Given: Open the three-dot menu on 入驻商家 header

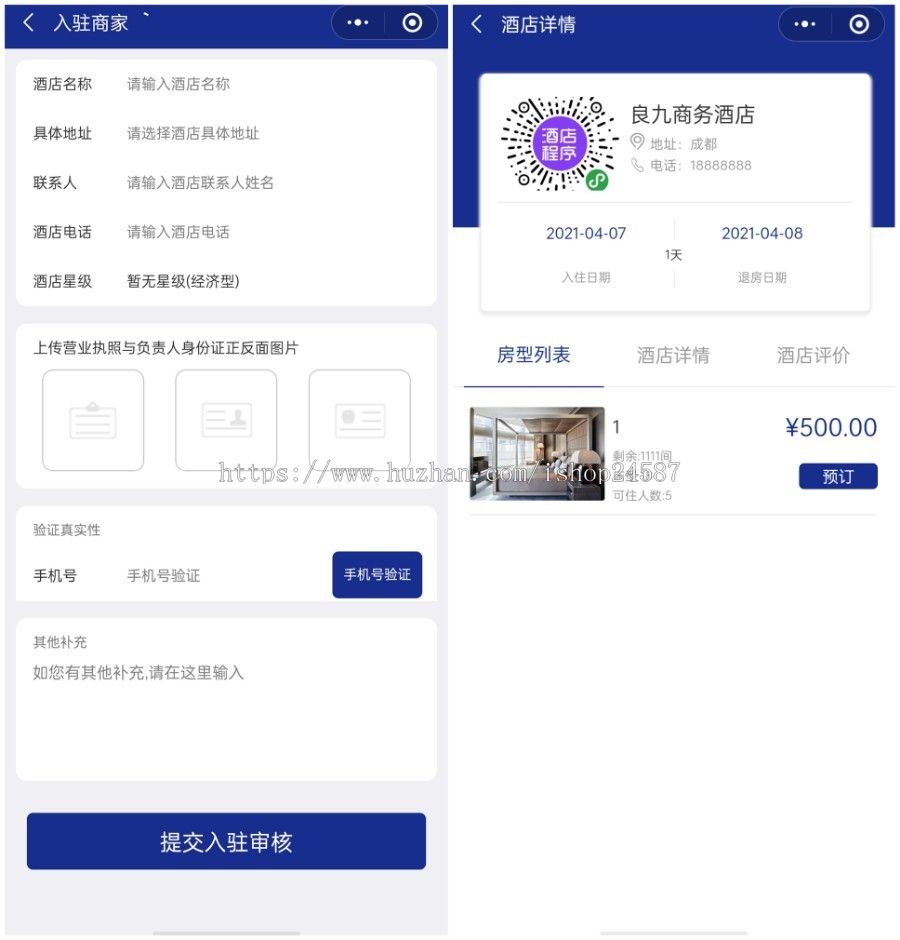Looking at the screenshot, I should click(358, 23).
